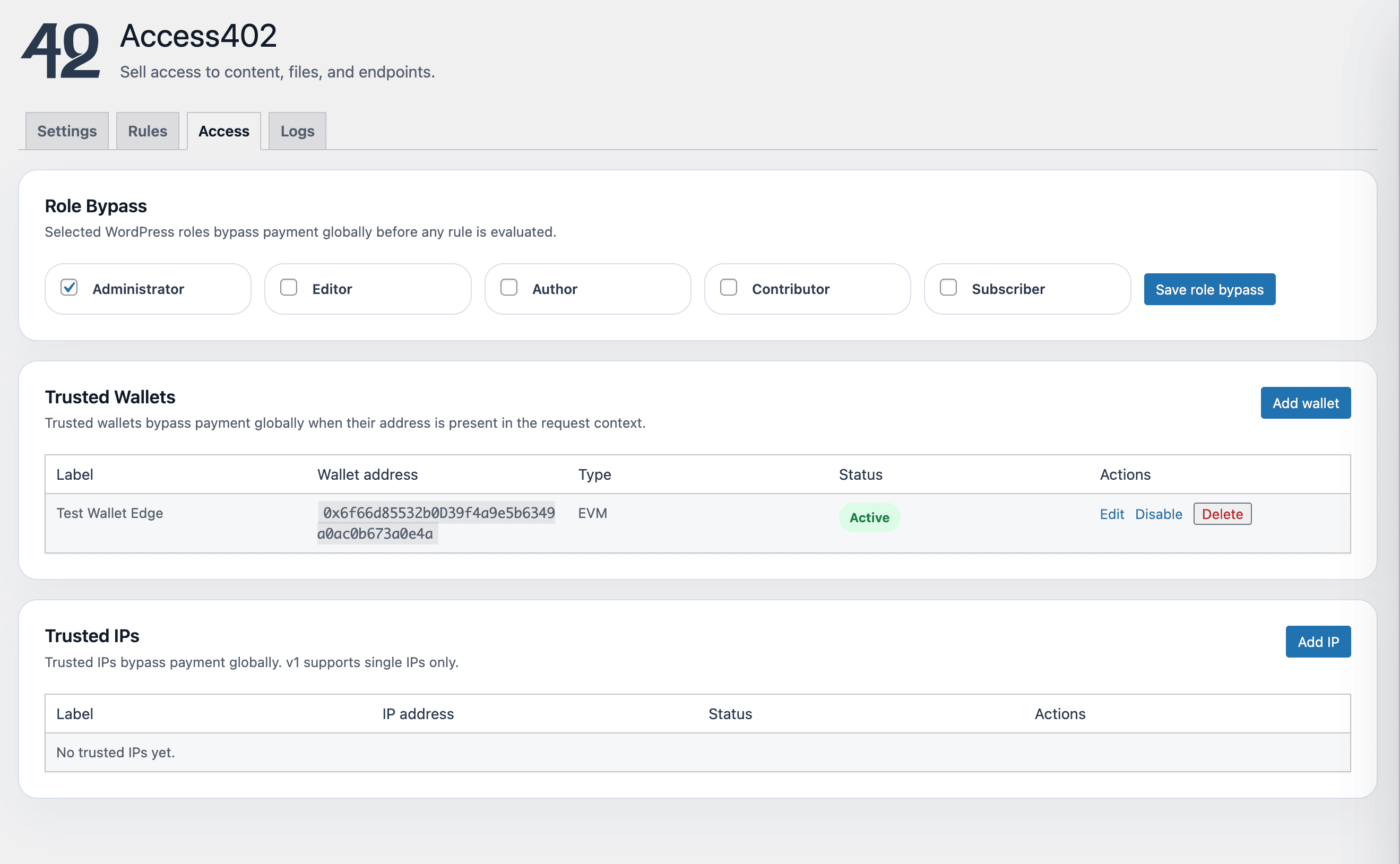Image resolution: width=1400 pixels, height=864 pixels.
Task: Click the EVM type cell
Action: pos(593,513)
